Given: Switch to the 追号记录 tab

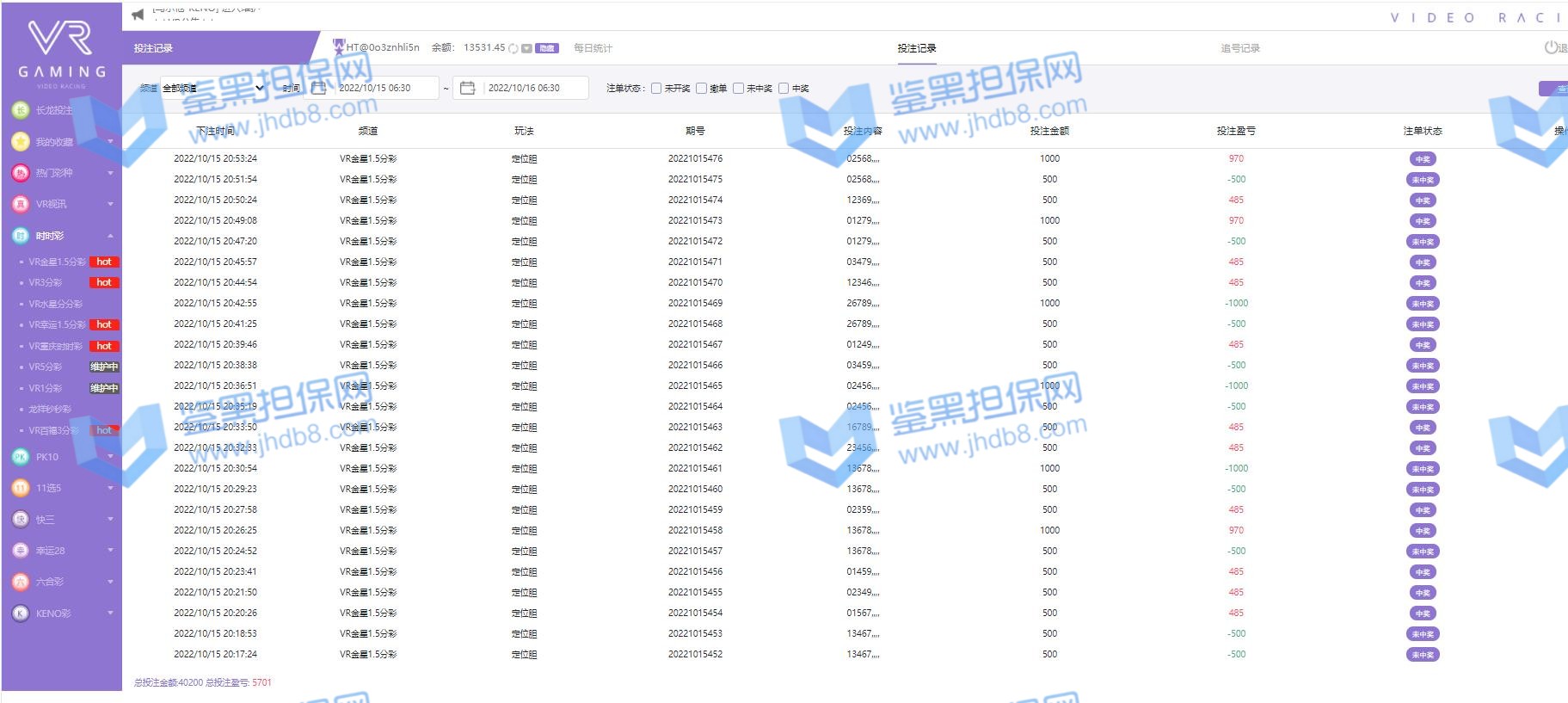Looking at the screenshot, I should (x=1239, y=48).
